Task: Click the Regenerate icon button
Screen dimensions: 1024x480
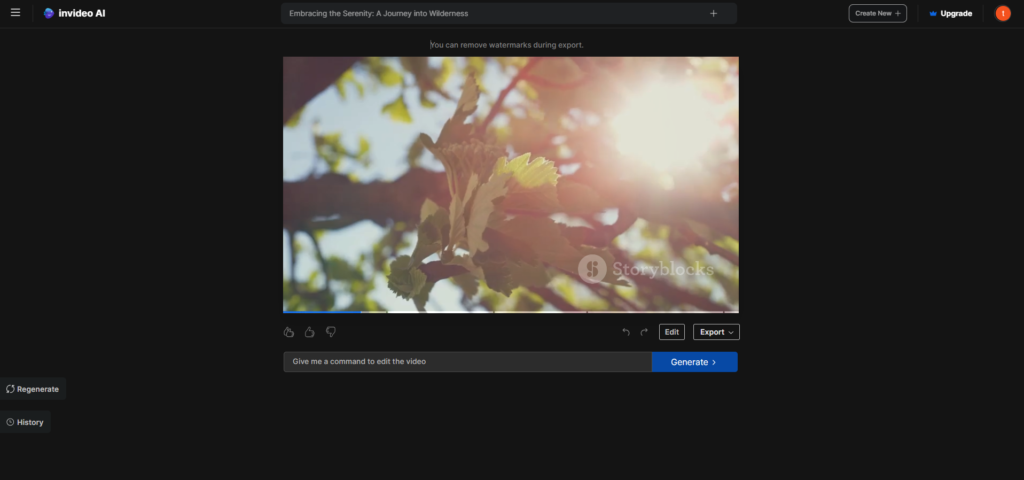Action: coord(33,389)
